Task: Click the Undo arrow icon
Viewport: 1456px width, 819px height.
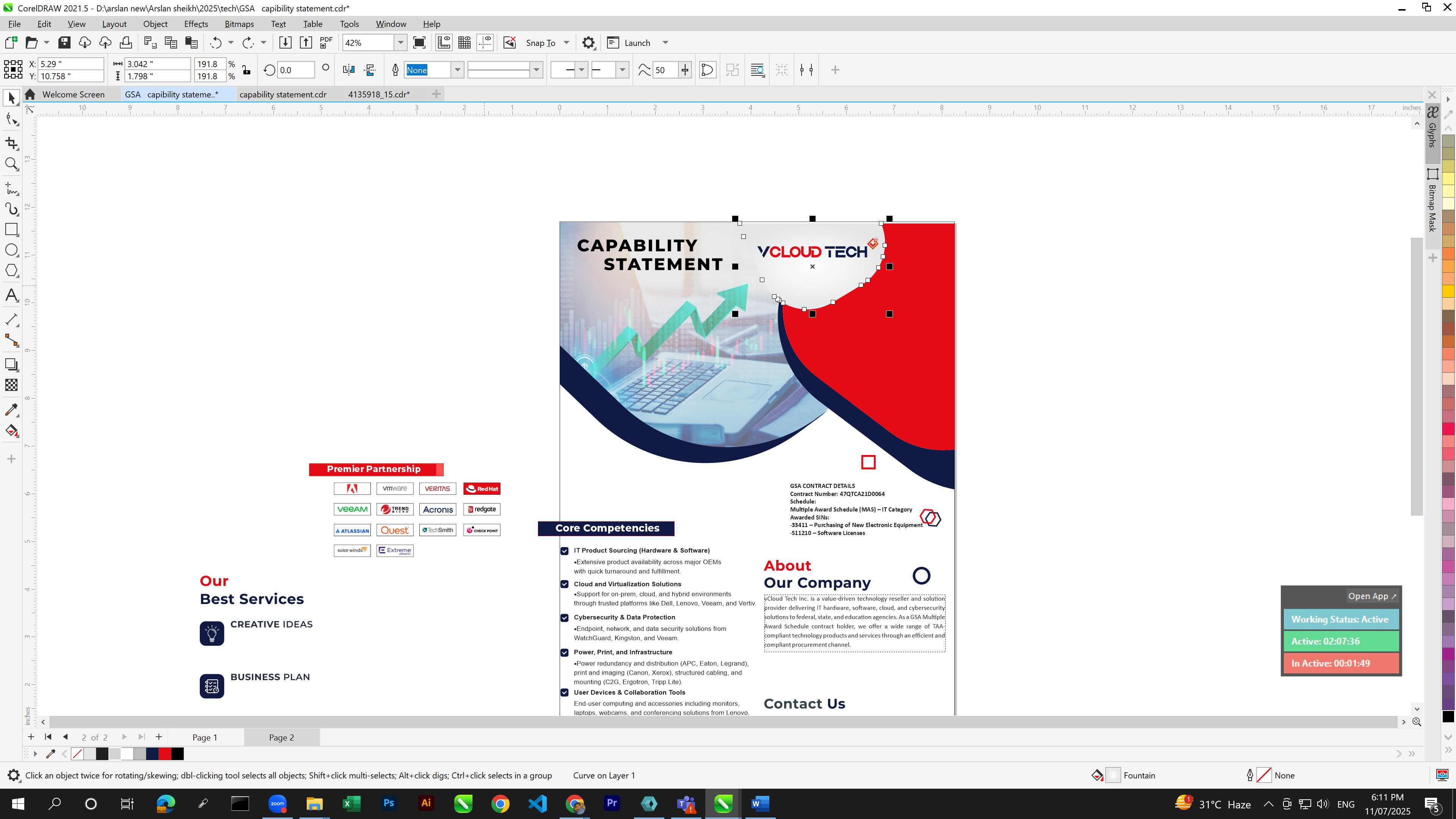Action: click(215, 43)
